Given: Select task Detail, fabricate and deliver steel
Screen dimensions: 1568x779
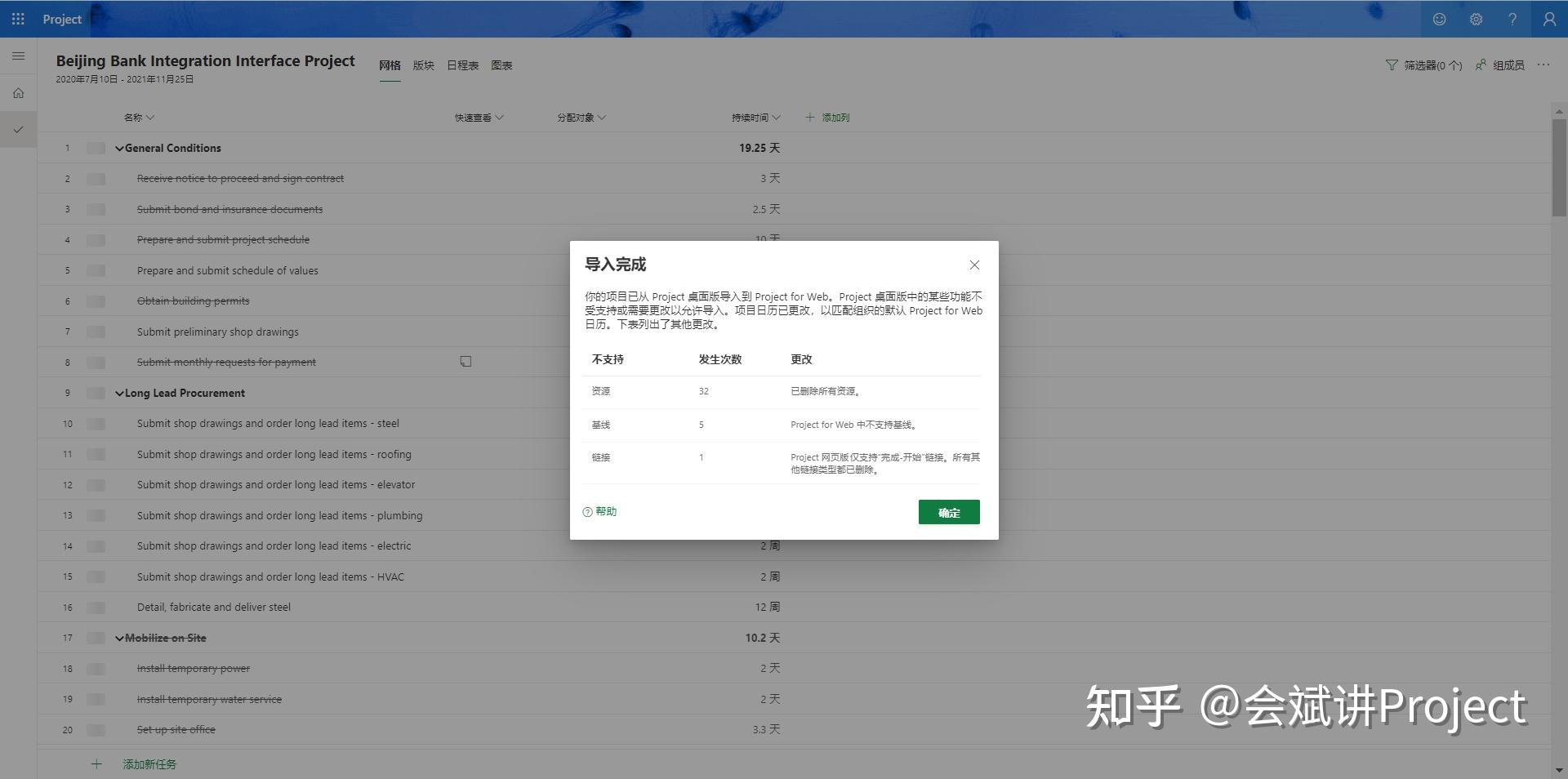Looking at the screenshot, I should [214, 608].
